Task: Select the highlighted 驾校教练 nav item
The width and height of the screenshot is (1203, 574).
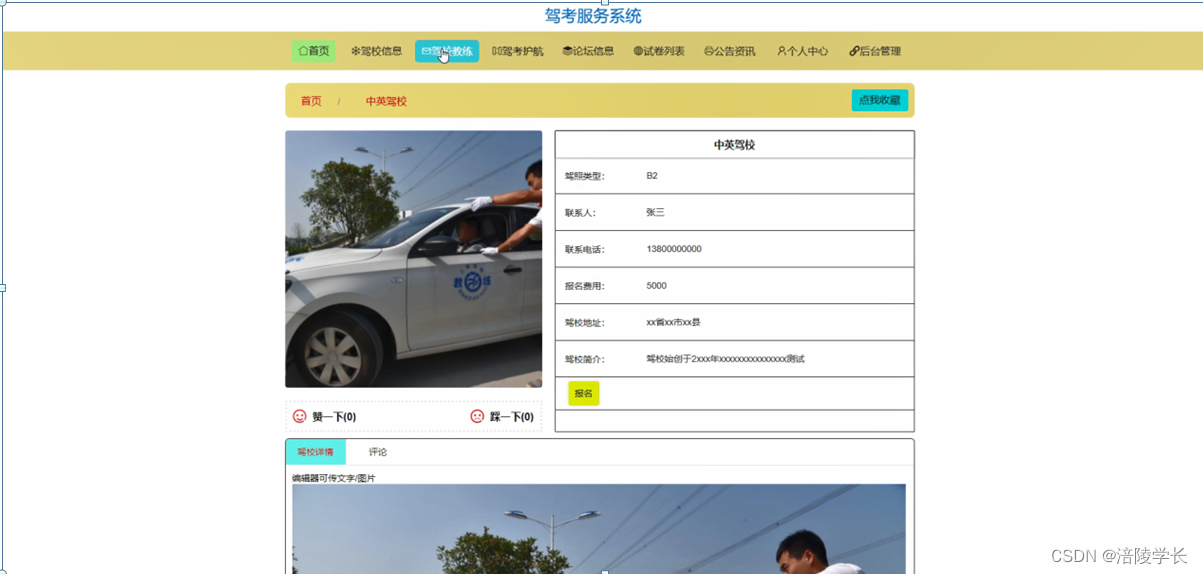Action: (447, 51)
